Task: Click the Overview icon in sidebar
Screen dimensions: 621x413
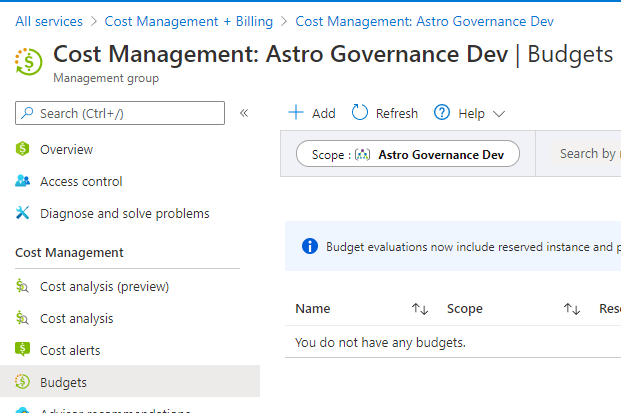Action: click(x=23, y=150)
